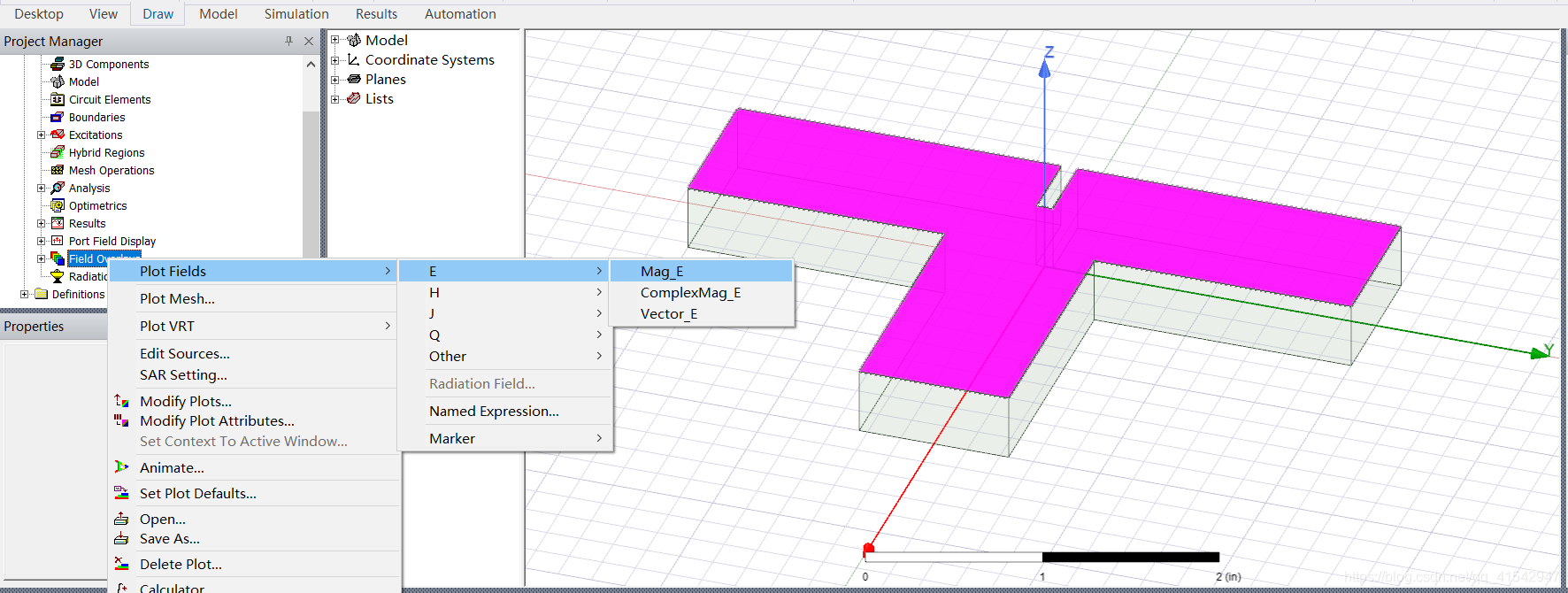Click the Analysis icon
Screen dimensions: 1568x593
point(58,188)
